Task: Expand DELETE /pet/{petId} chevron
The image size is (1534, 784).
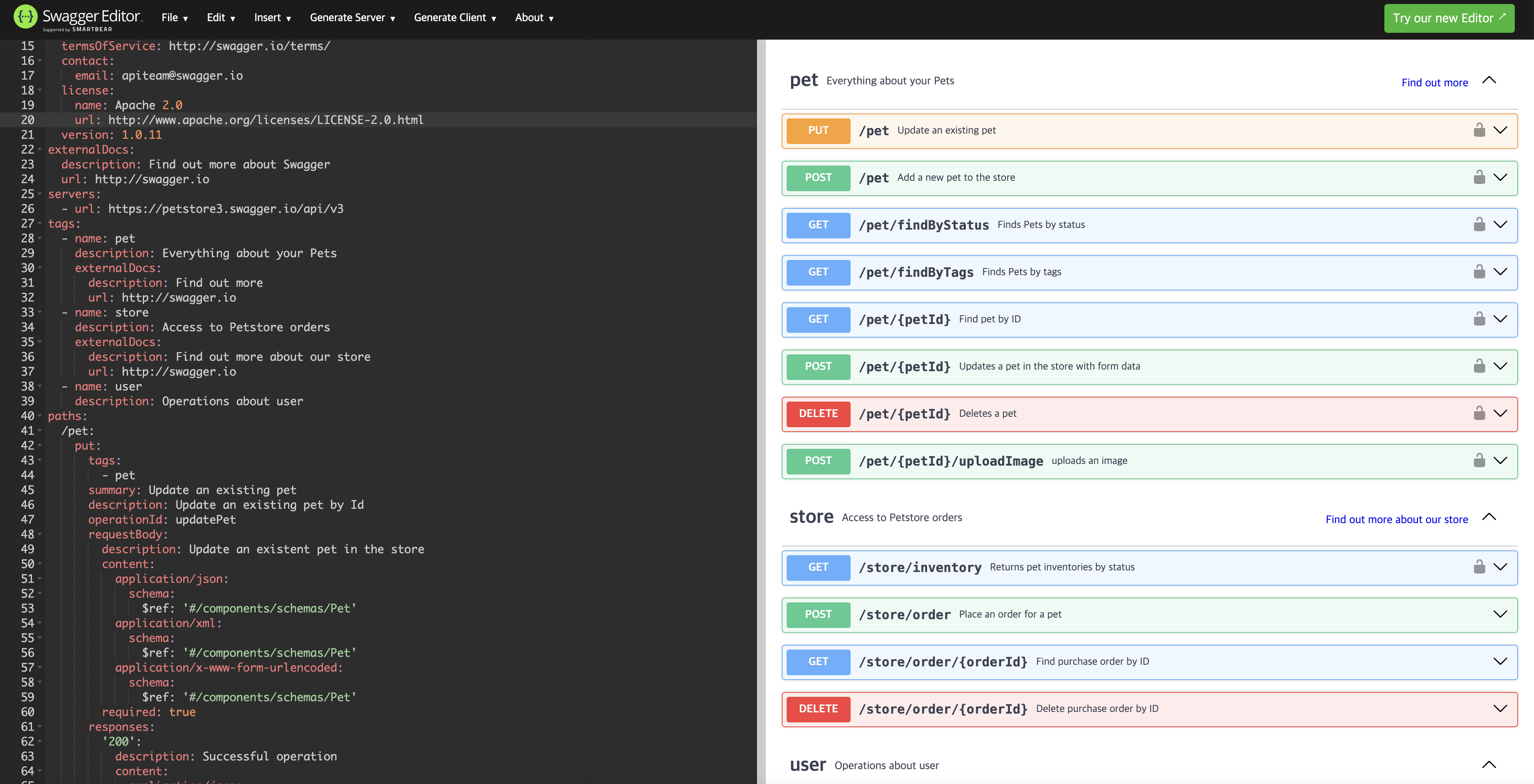Action: click(x=1500, y=413)
